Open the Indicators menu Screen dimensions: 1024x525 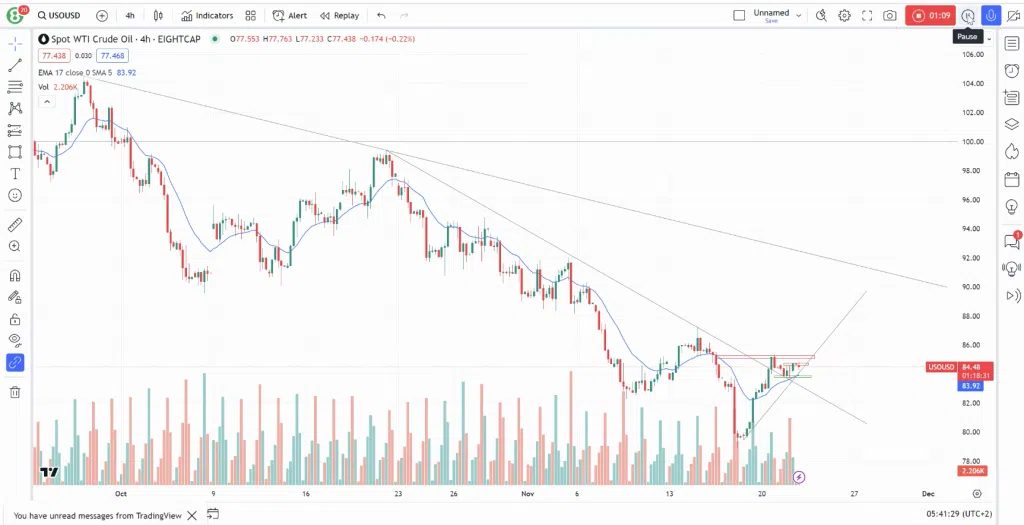tap(207, 16)
